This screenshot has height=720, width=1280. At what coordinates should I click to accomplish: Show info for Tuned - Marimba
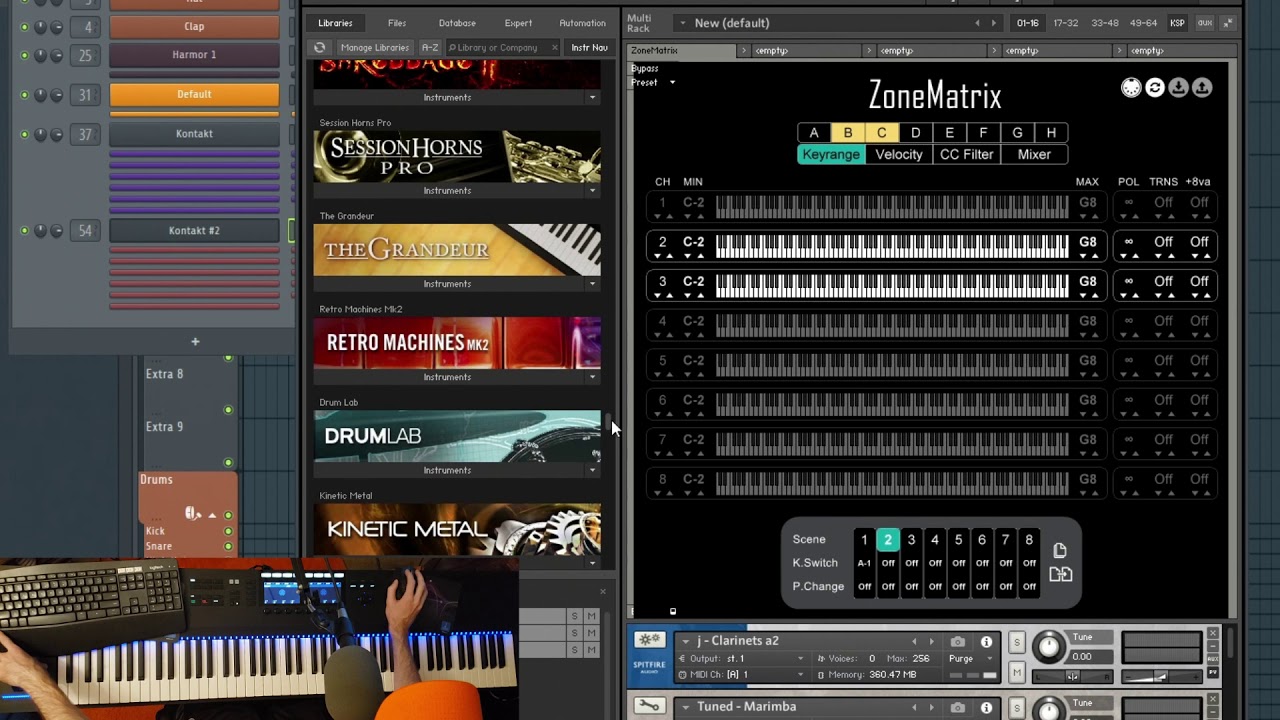986,708
